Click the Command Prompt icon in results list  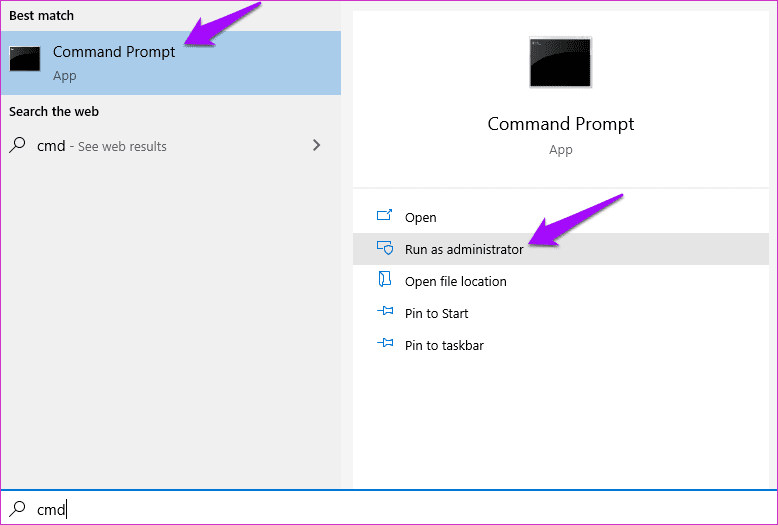(x=25, y=59)
